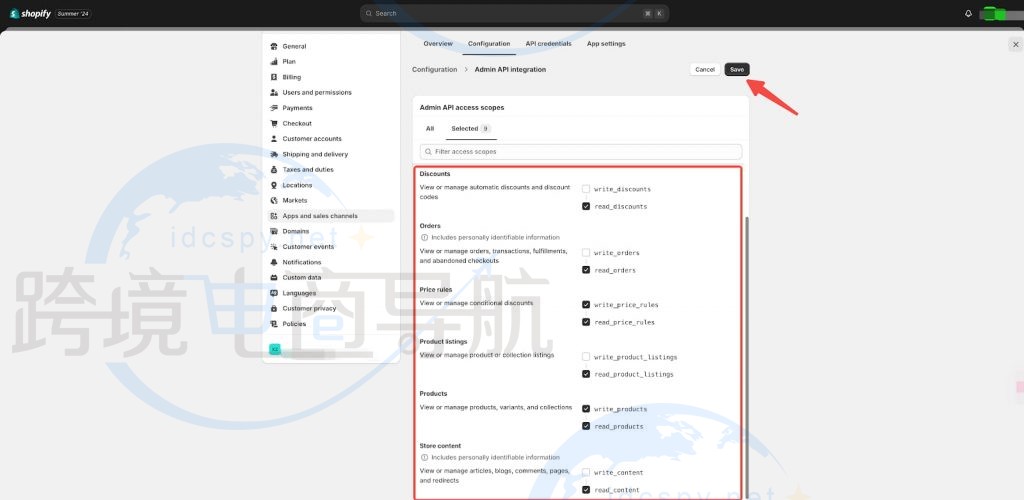Click the Shopify logo in the top bar
The image size is (1024, 500).
tap(28, 14)
